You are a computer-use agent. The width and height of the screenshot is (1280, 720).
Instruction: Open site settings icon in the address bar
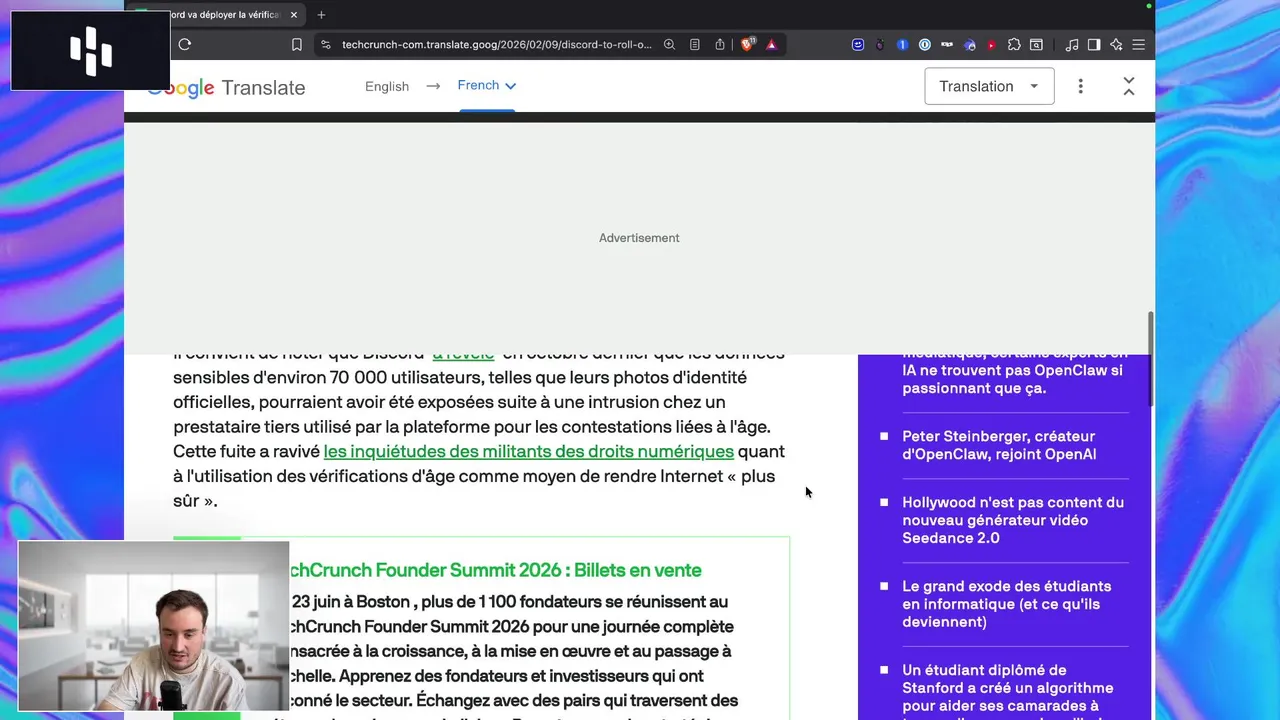[325, 44]
